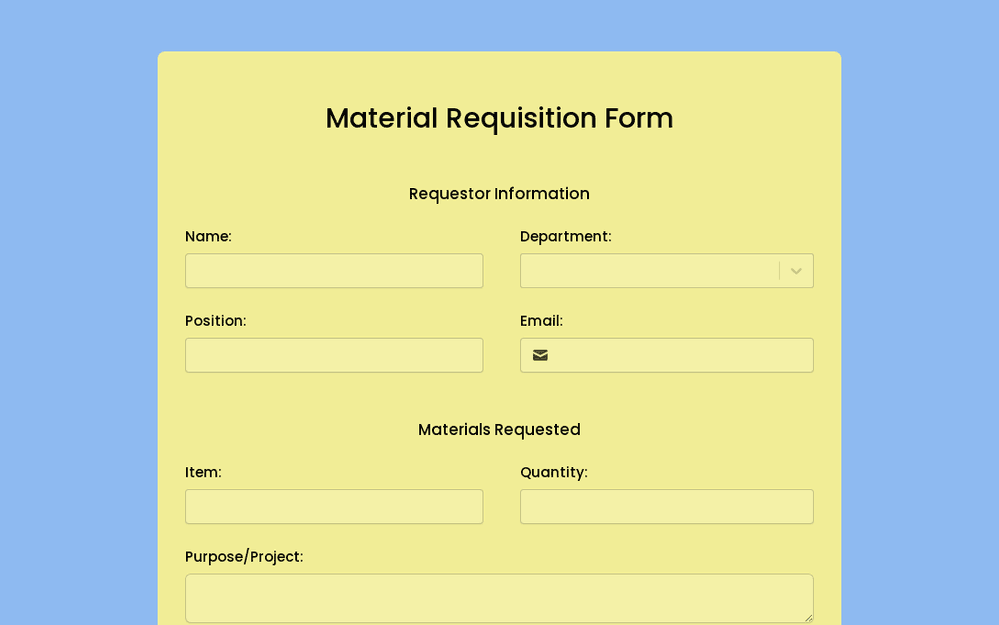Open the Department select box
999x625 pixels.
click(650, 271)
